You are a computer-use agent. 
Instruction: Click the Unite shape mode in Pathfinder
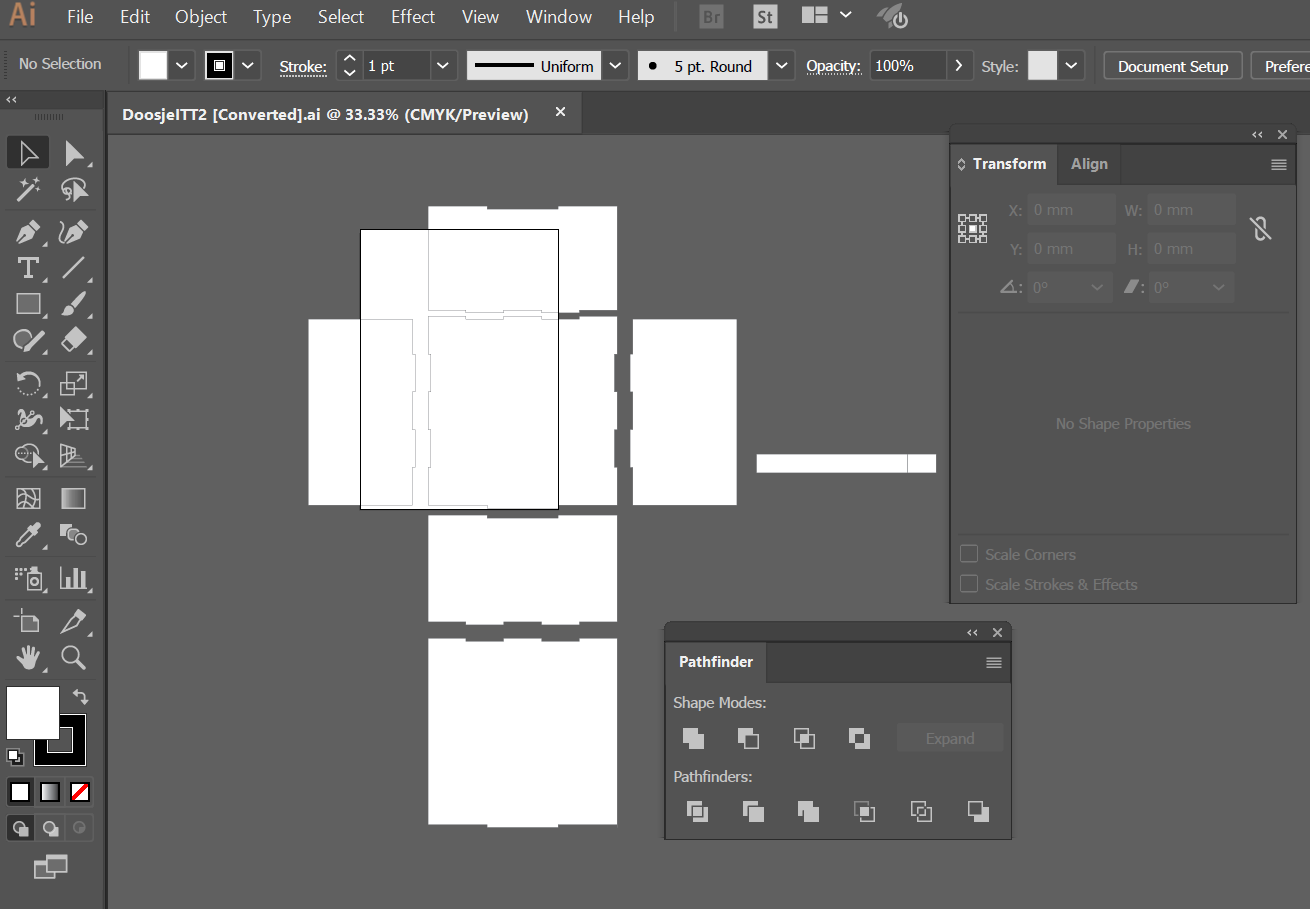click(x=693, y=738)
